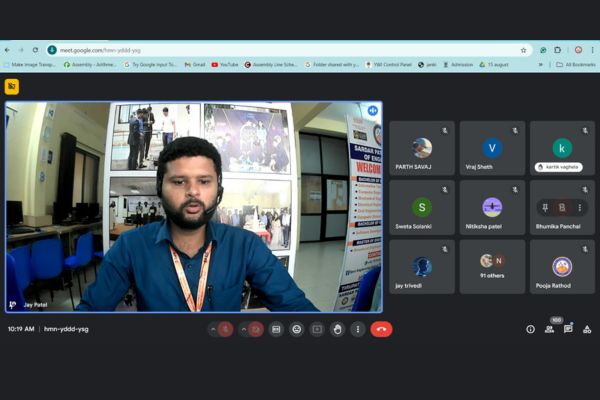Open the Chrome profile avatar
Image resolution: width=600 pixels, height=400 pixels.
(579, 50)
